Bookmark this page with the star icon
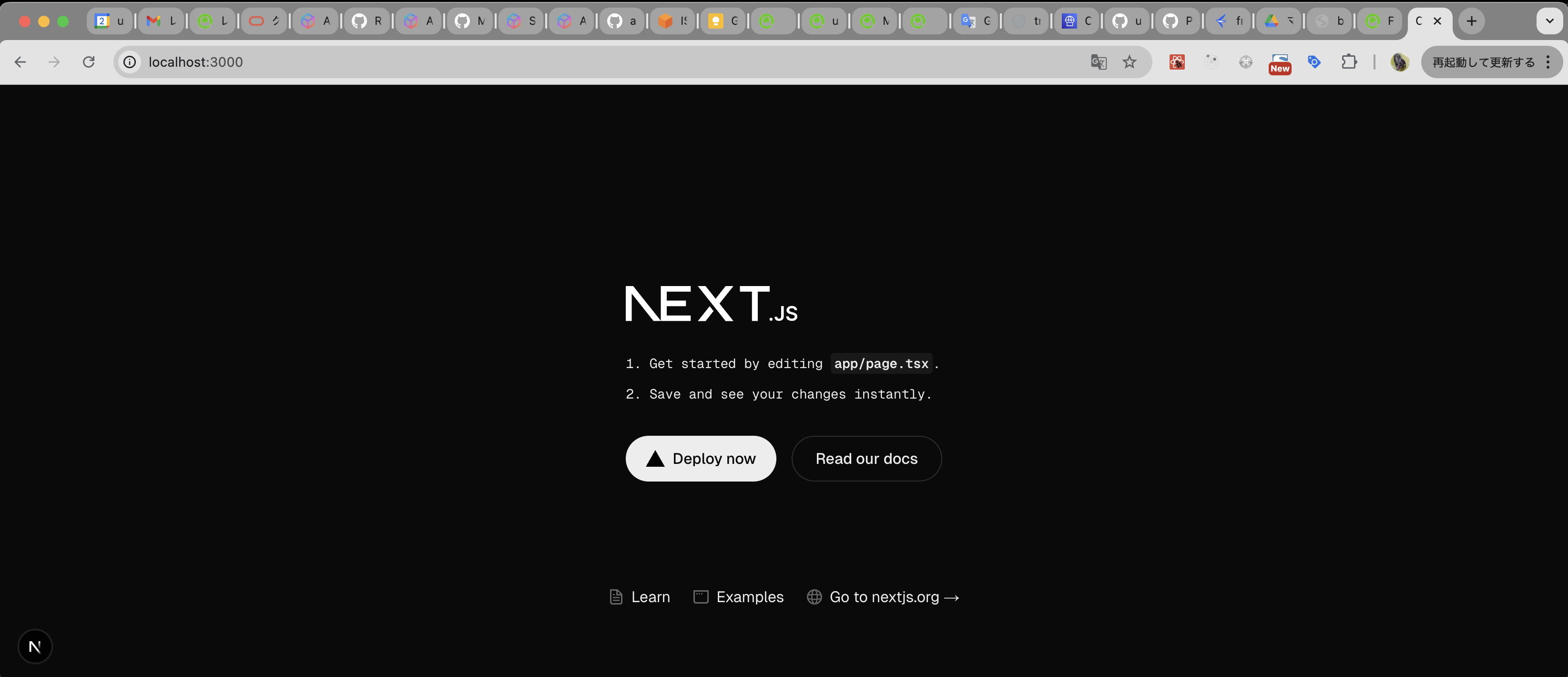 pyautogui.click(x=1129, y=62)
